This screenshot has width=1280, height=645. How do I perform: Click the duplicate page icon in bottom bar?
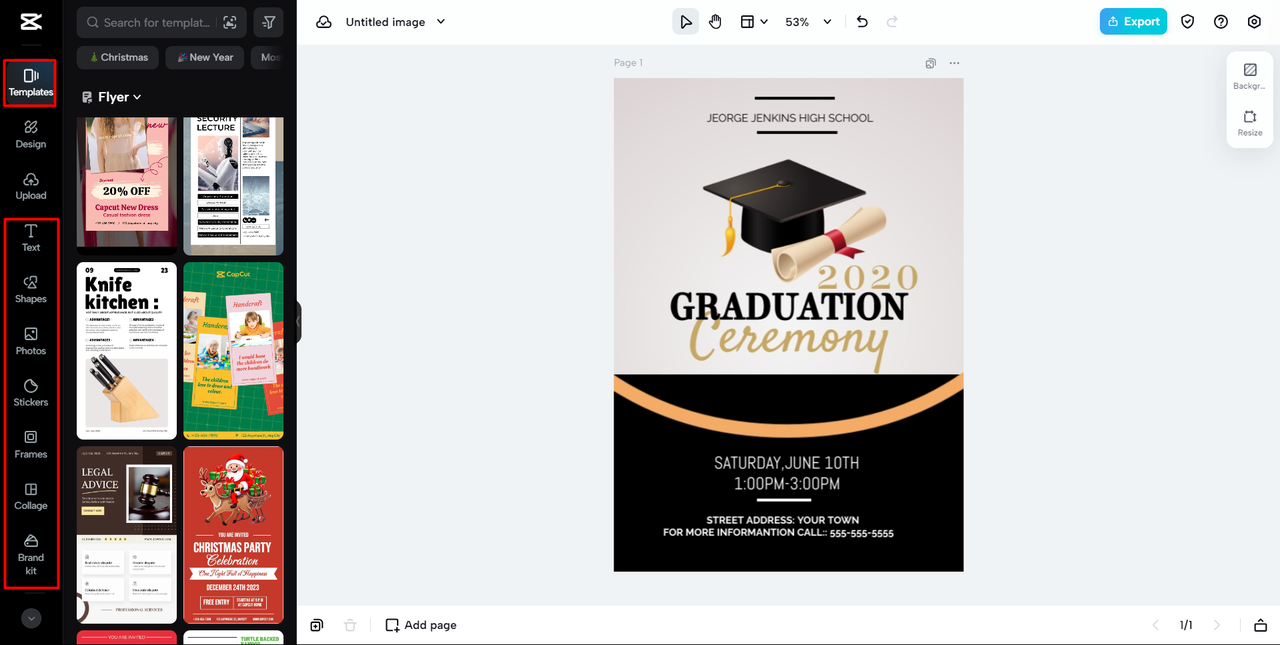316,625
